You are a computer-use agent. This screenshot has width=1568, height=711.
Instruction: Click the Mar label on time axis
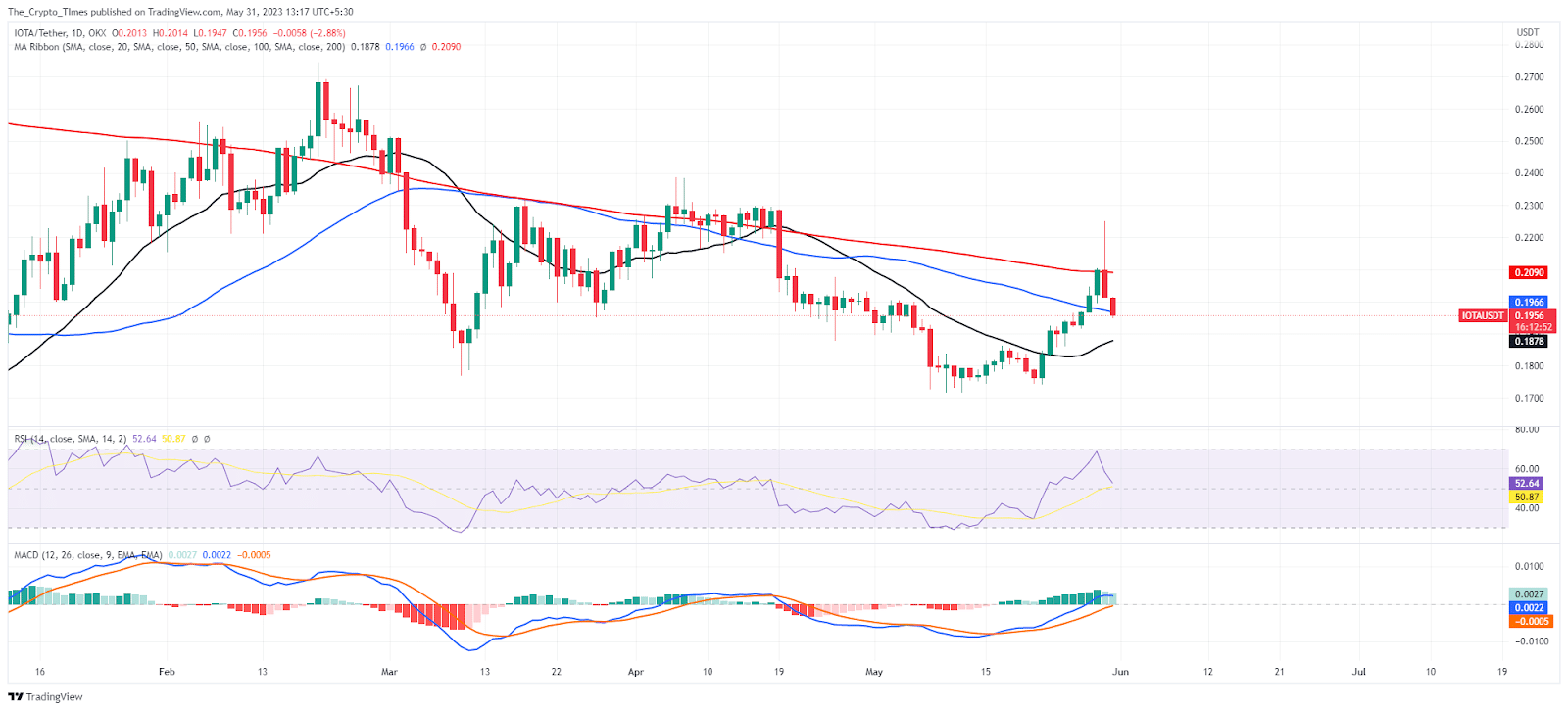[x=389, y=672]
